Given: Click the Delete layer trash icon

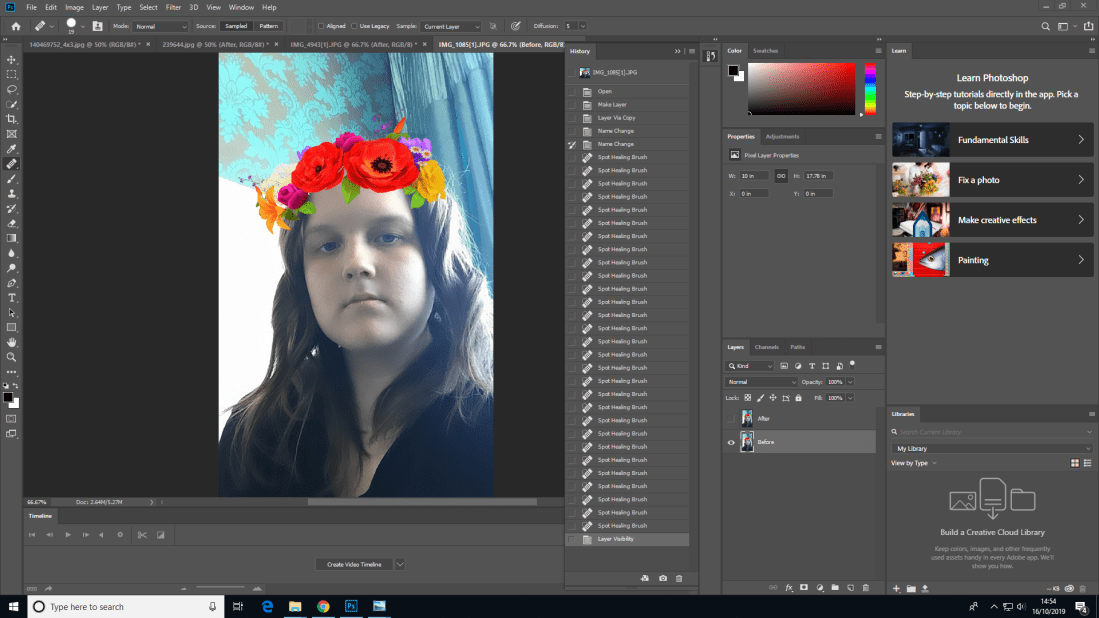Looking at the screenshot, I should 865,588.
